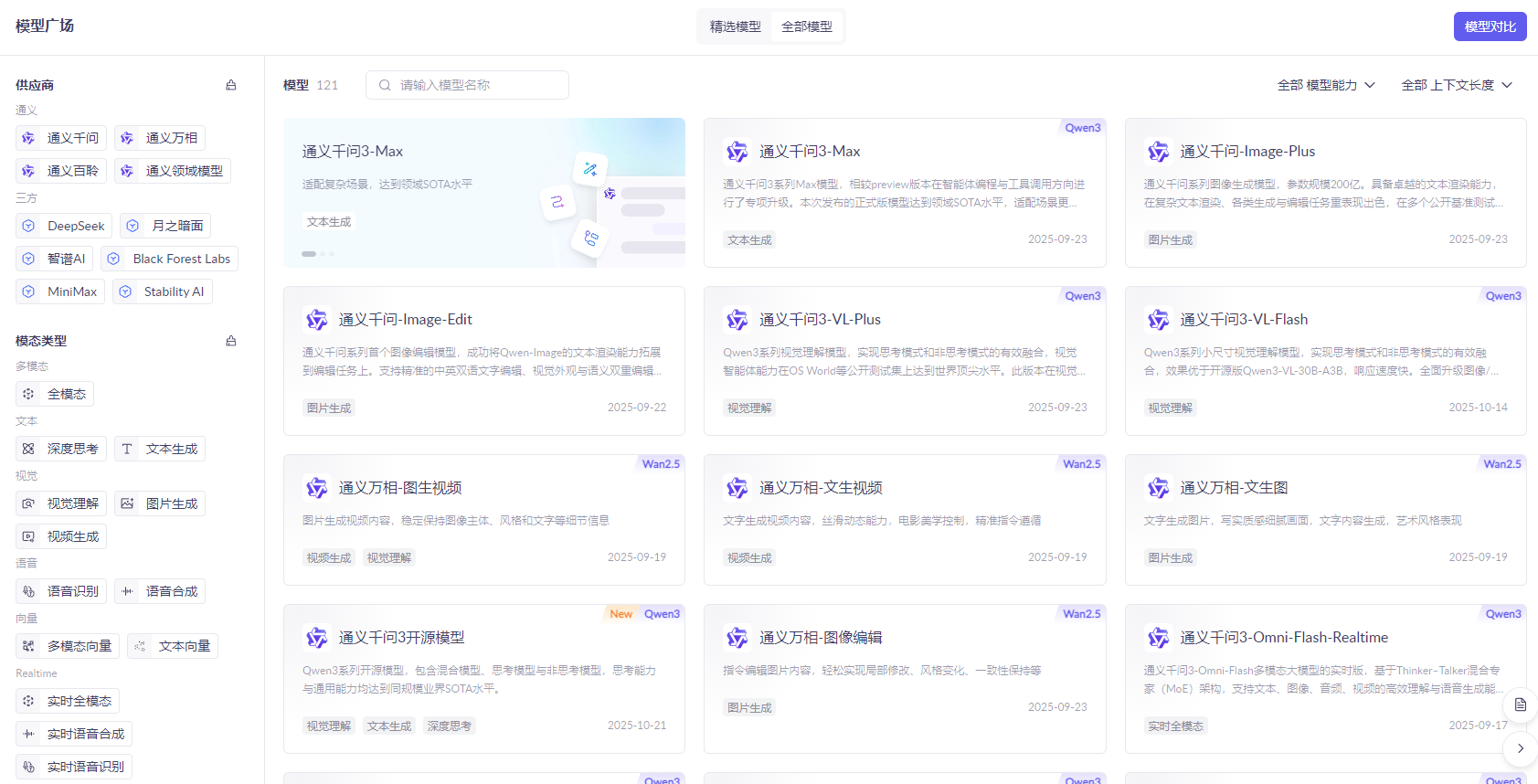
Task: Click the logo on 通义万相-图像编辑 card
Action: (x=737, y=638)
